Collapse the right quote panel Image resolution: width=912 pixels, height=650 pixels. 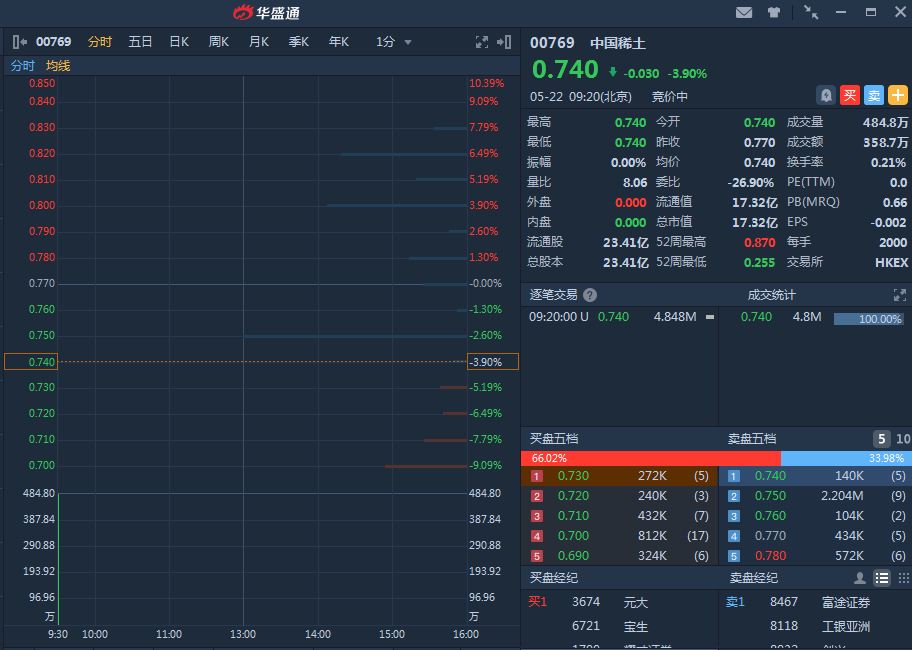(504, 42)
